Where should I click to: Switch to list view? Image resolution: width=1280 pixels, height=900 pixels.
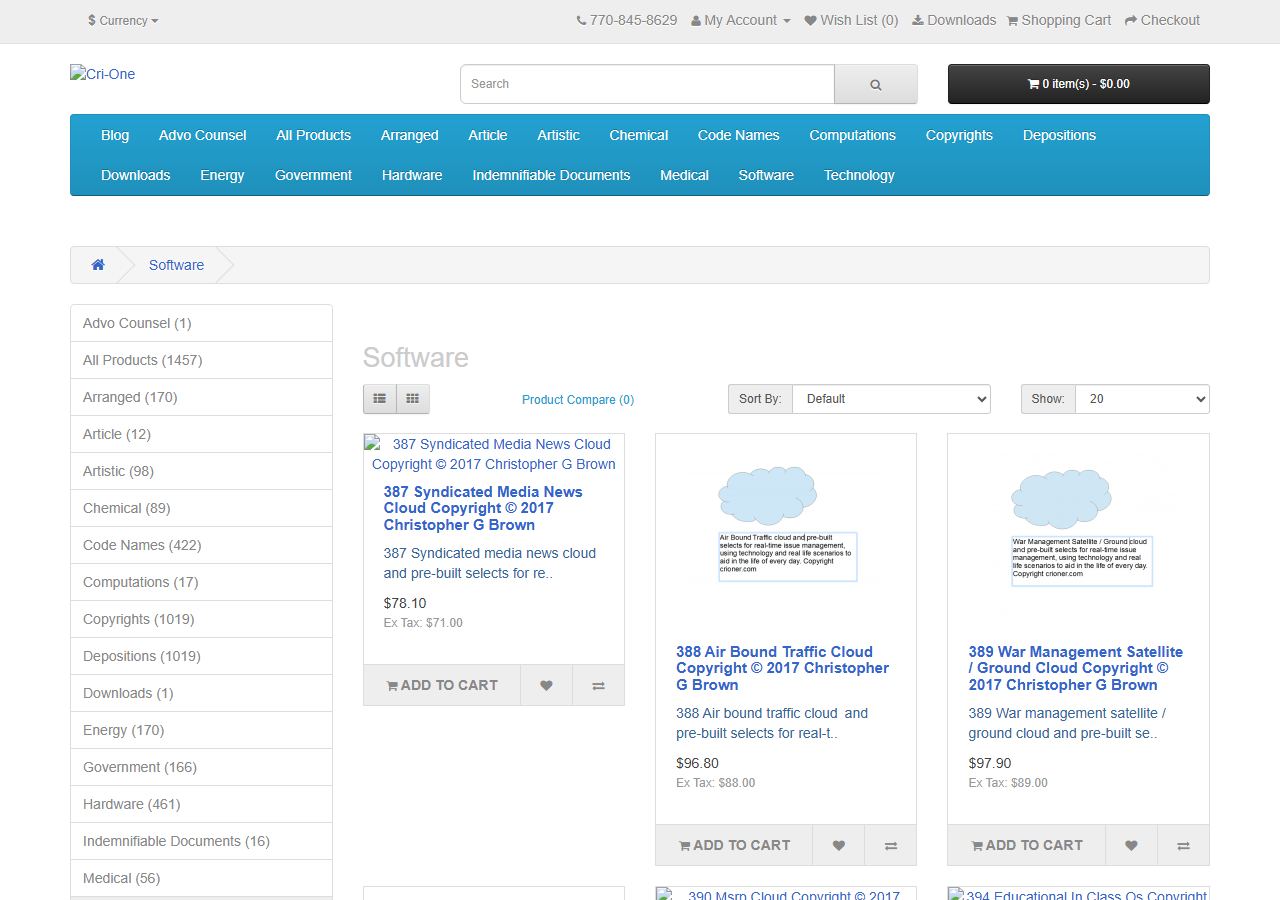pos(380,399)
